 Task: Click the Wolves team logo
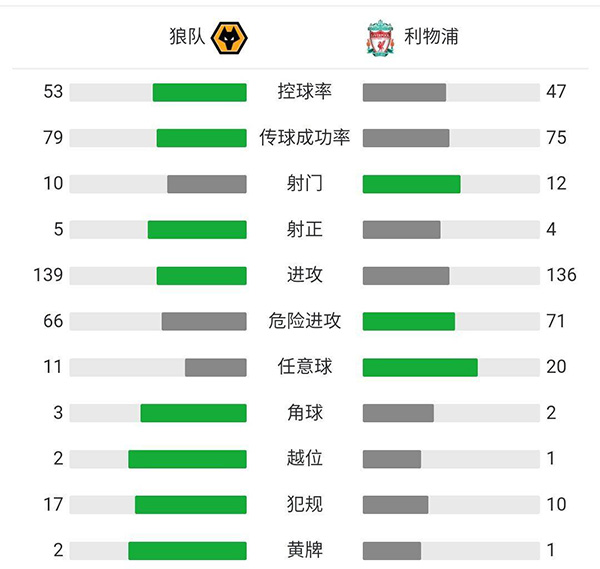(x=233, y=39)
